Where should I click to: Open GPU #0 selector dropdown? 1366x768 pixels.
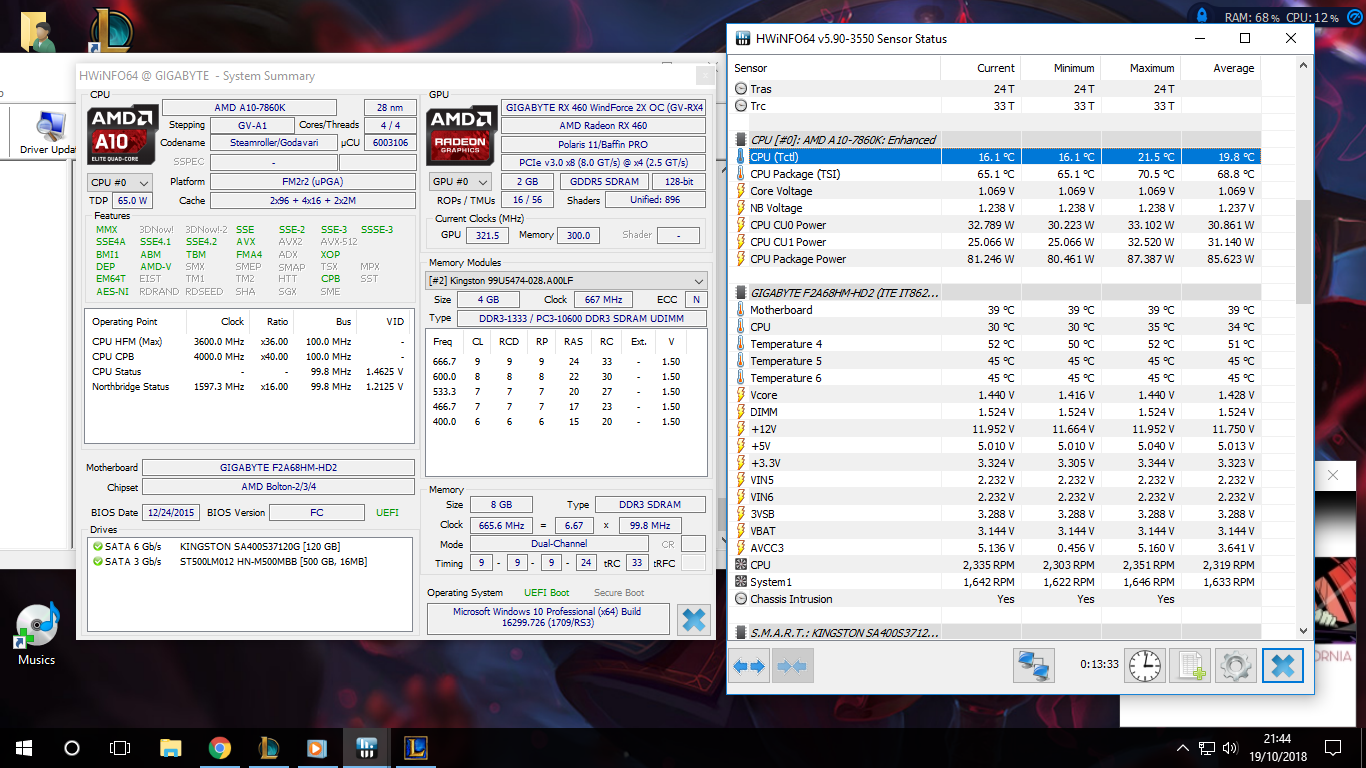pyautogui.click(x=460, y=182)
